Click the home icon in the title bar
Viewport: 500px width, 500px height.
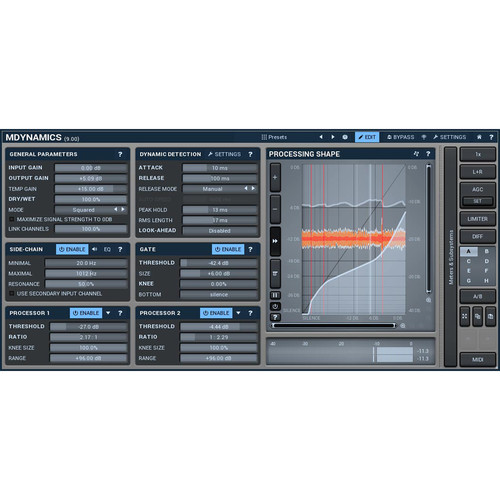point(479,137)
